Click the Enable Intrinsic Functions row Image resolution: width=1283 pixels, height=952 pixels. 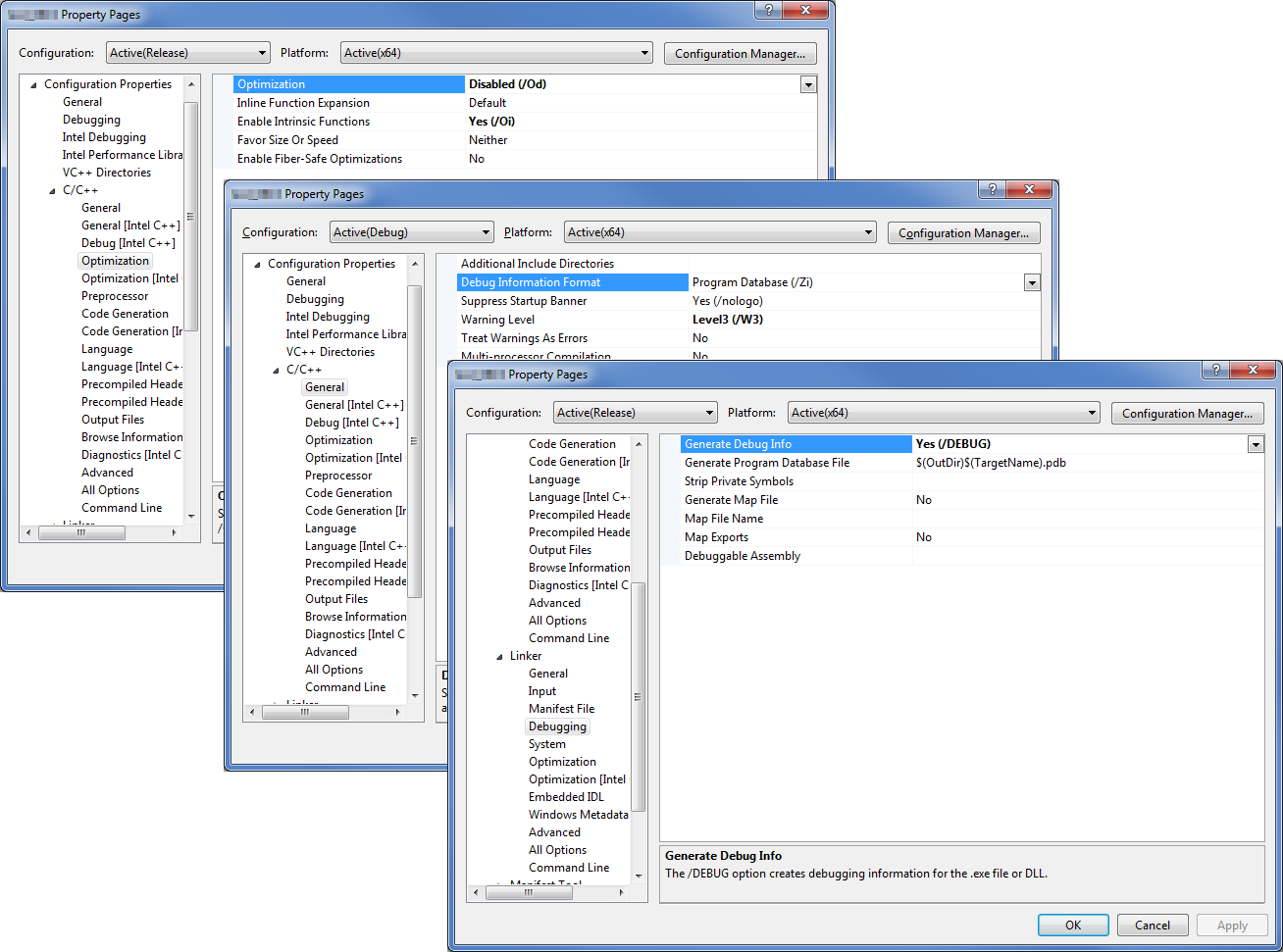coord(525,122)
